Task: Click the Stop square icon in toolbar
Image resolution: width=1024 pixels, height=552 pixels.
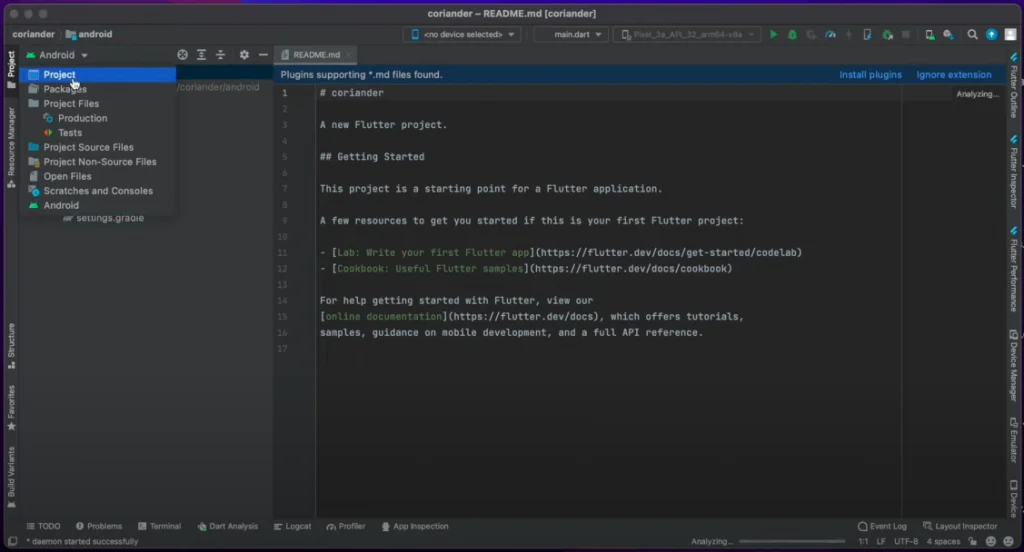Action: click(906, 35)
